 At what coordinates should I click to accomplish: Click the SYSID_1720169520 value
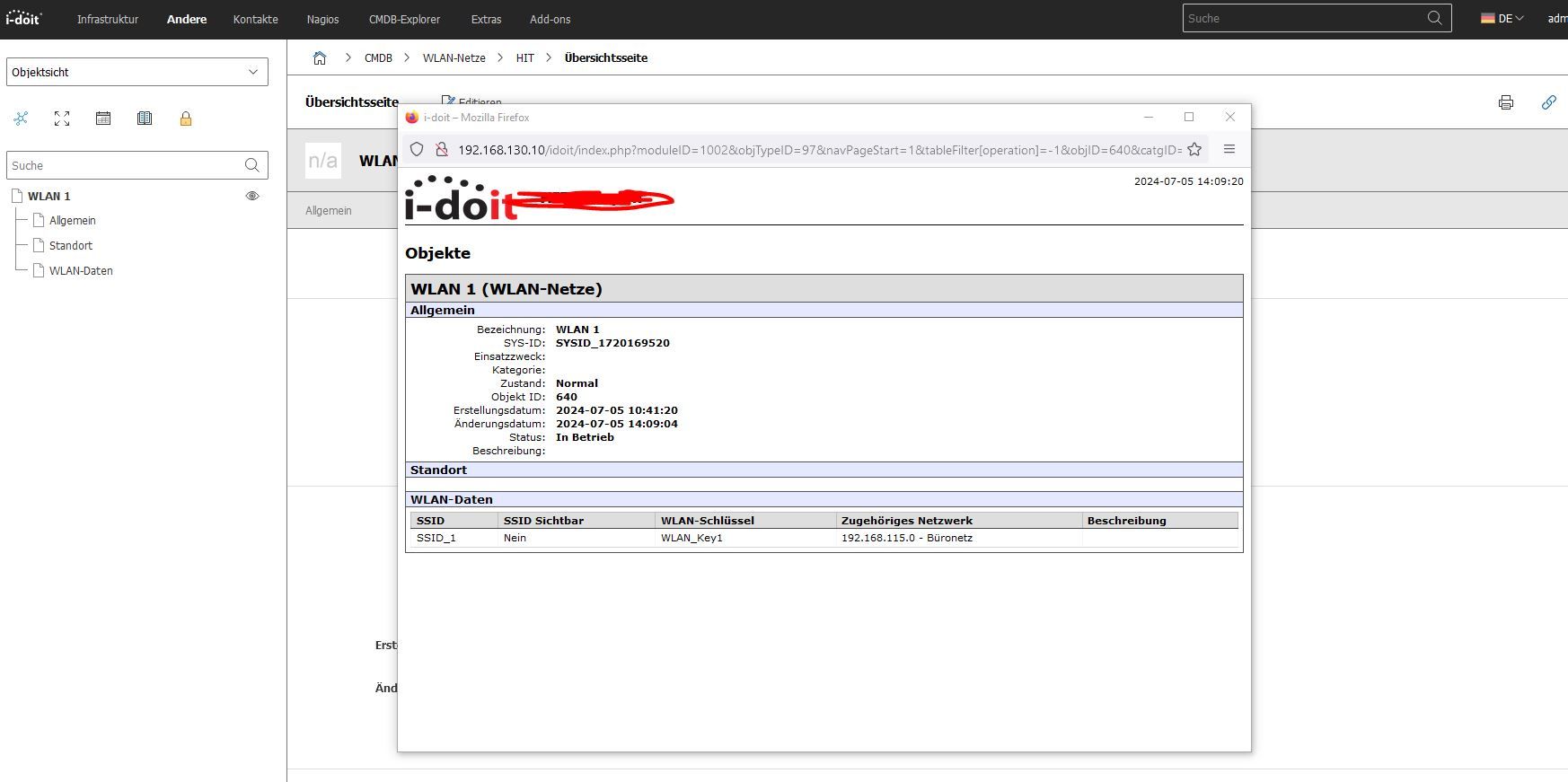pyautogui.click(x=612, y=343)
